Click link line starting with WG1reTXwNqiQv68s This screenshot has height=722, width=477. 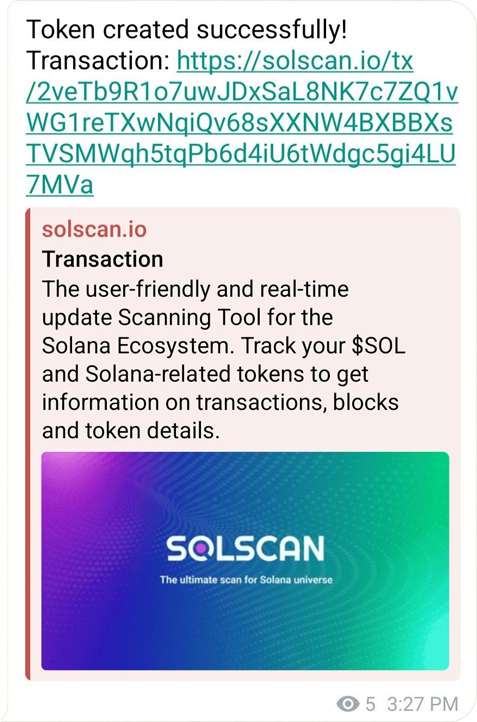pyautogui.click(x=239, y=123)
